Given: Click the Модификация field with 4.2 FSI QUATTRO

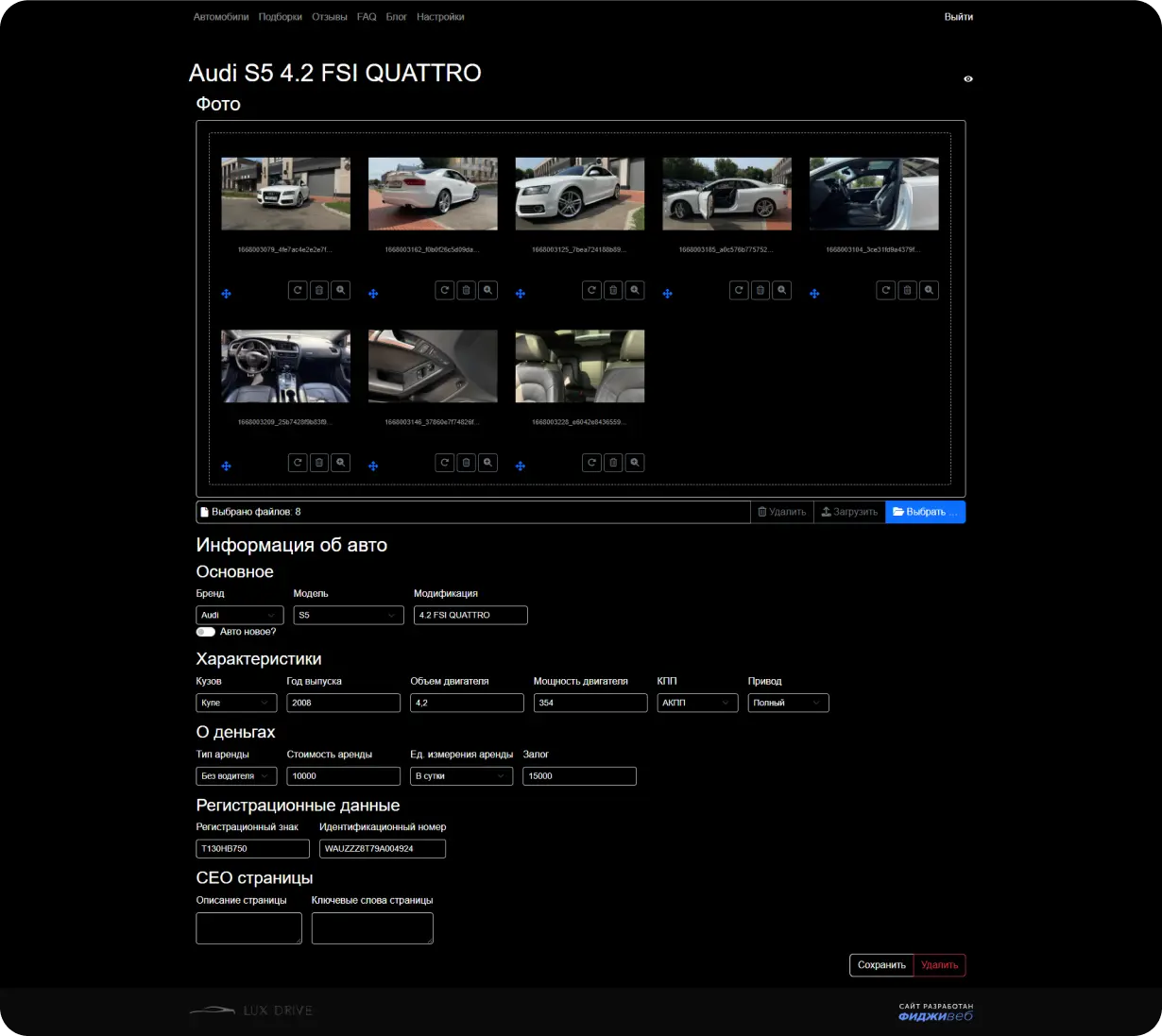Looking at the screenshot, I should [x=470, y=615].
